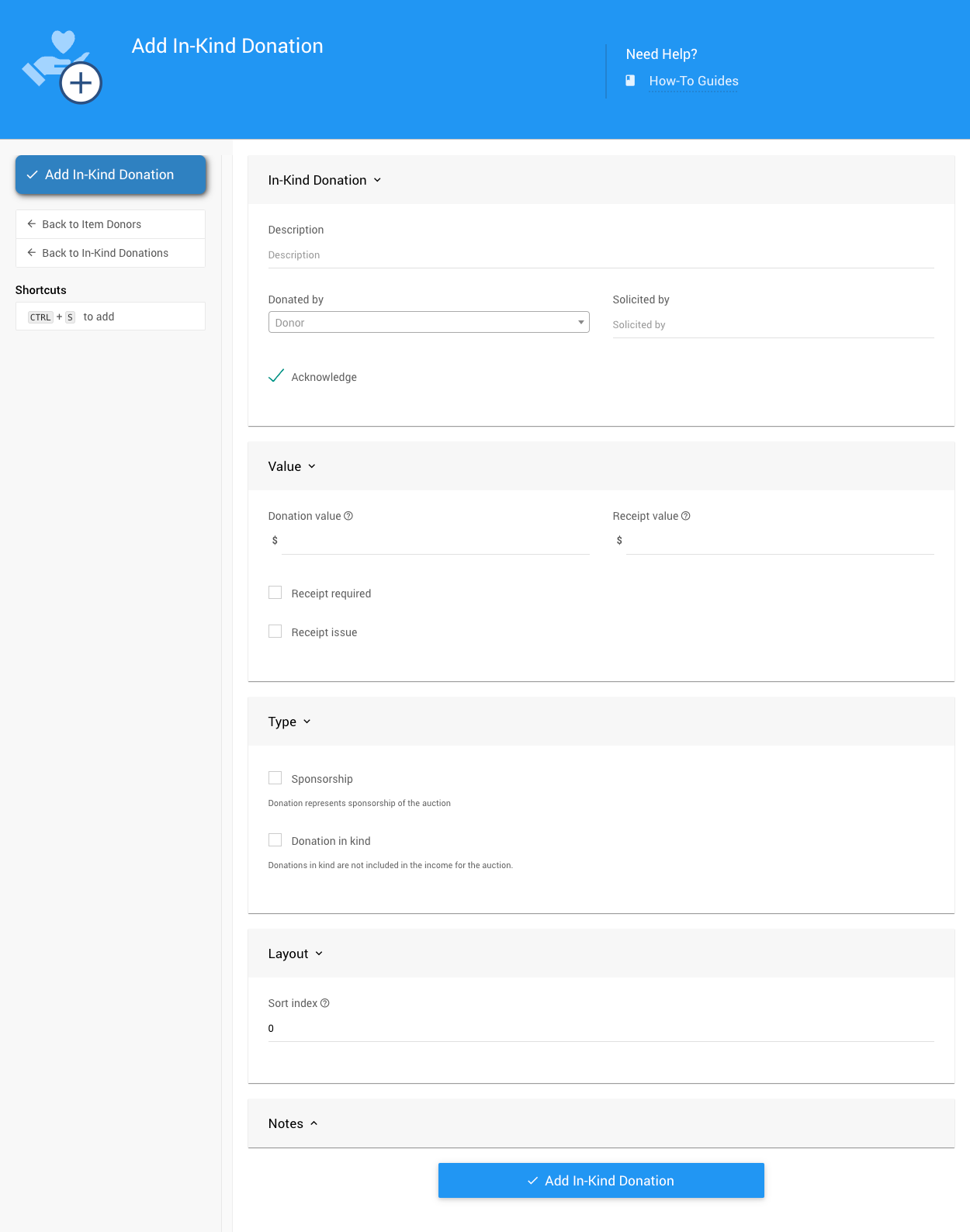Click the Receipt value help icon
Image resolution: width=970 pixels, height=1232 pixels.
685,516
